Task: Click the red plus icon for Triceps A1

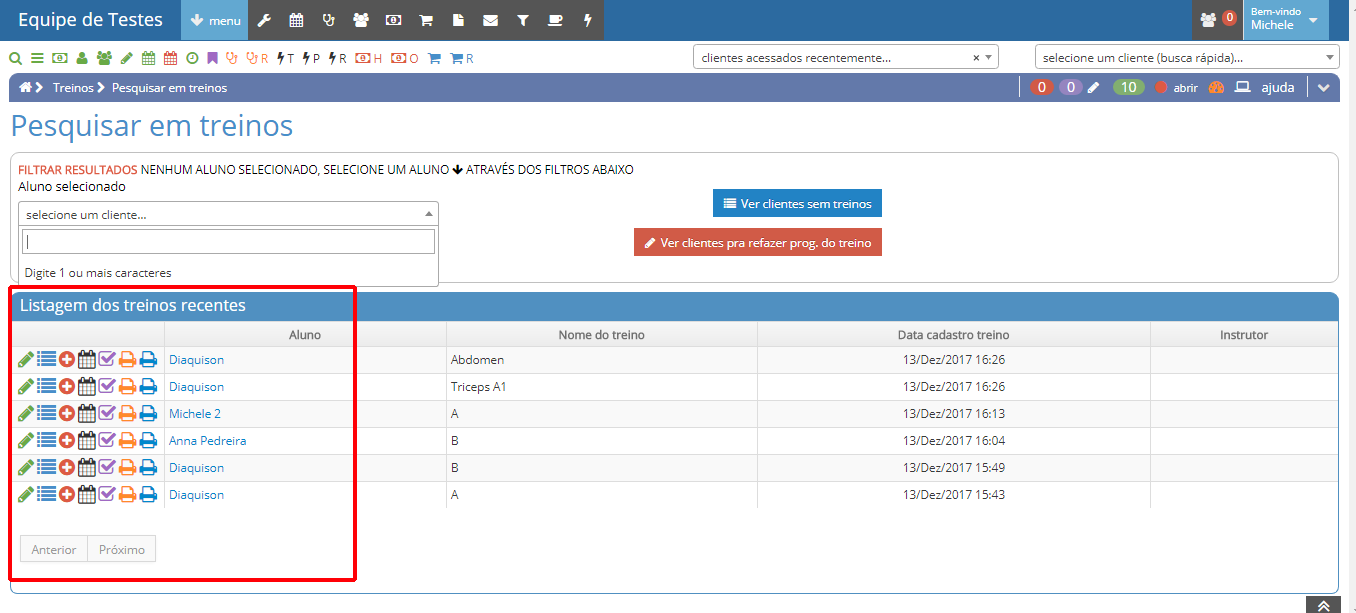Action: [x=67, y=387]
